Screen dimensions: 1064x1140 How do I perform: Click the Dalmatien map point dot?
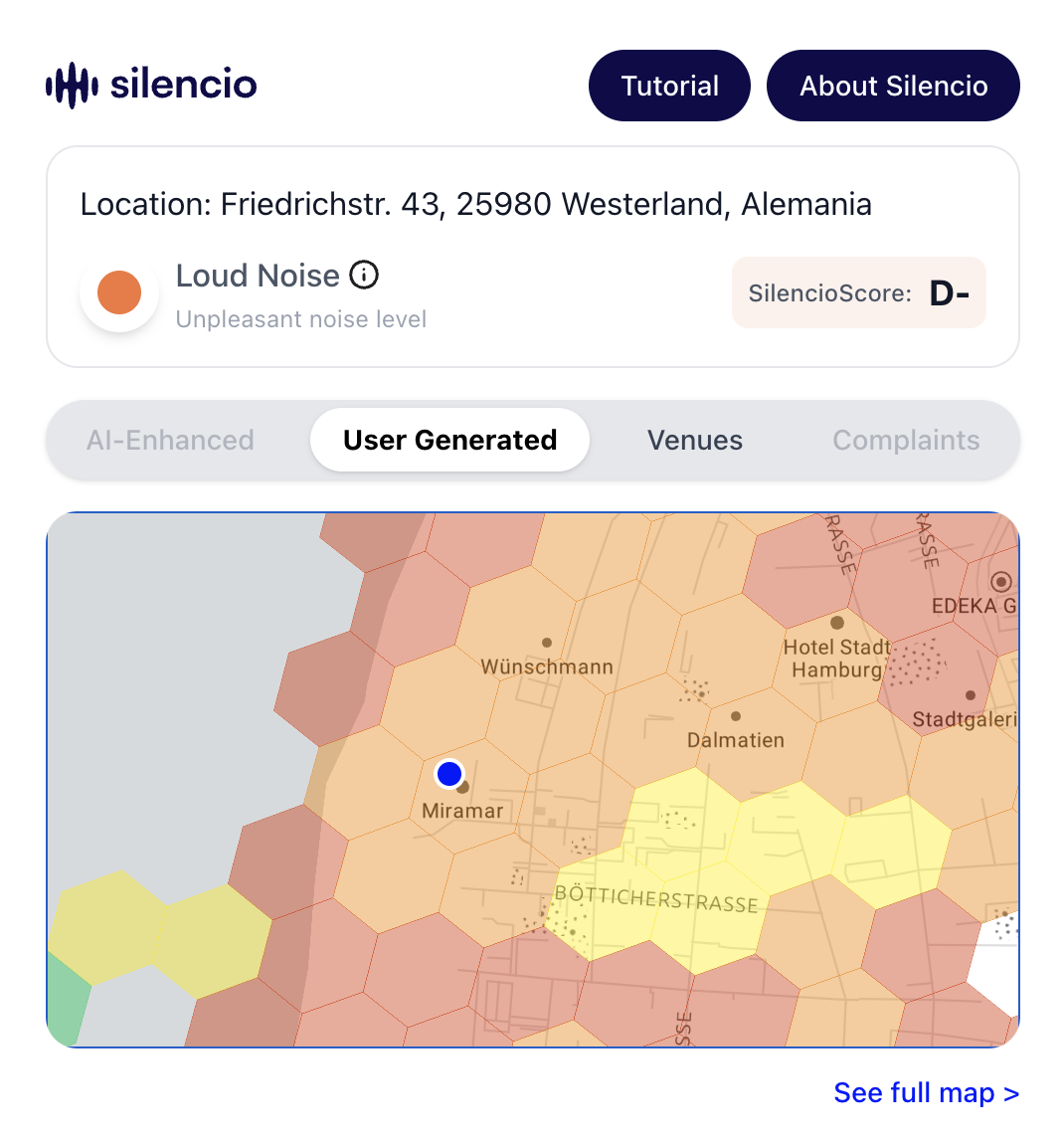736,716
